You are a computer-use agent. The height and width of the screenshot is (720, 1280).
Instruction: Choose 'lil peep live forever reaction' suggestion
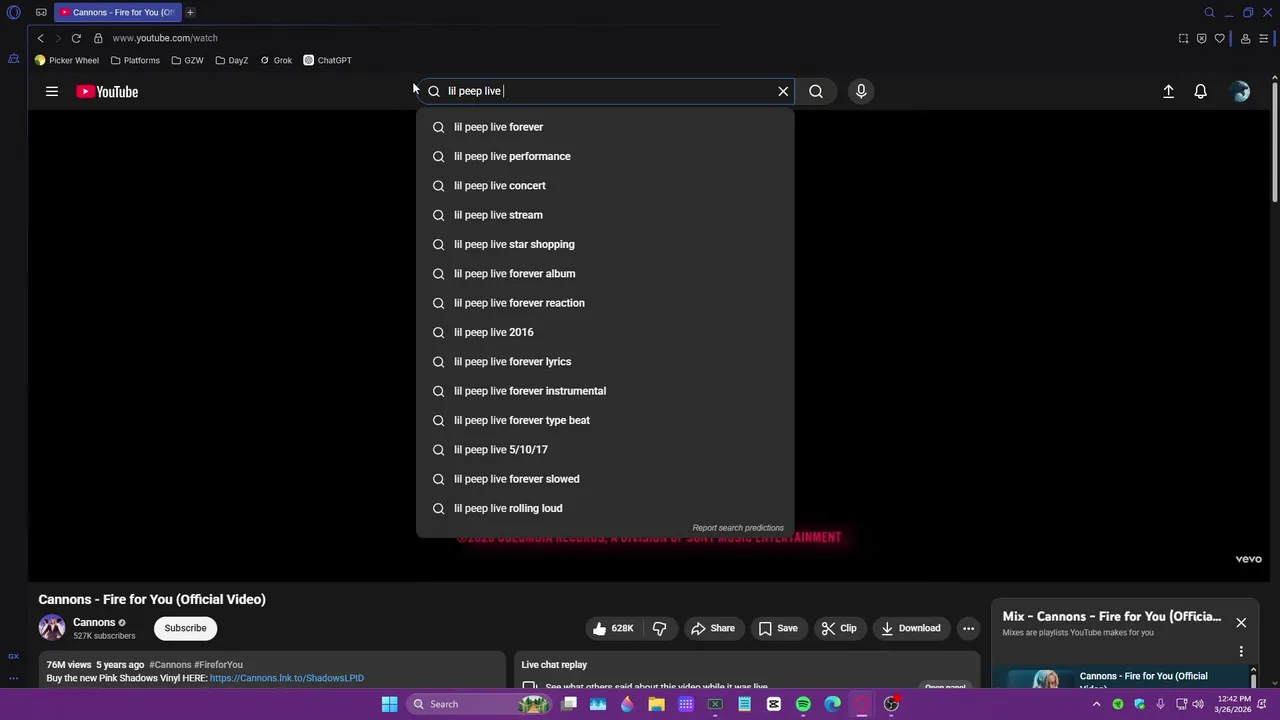(605, 303)
